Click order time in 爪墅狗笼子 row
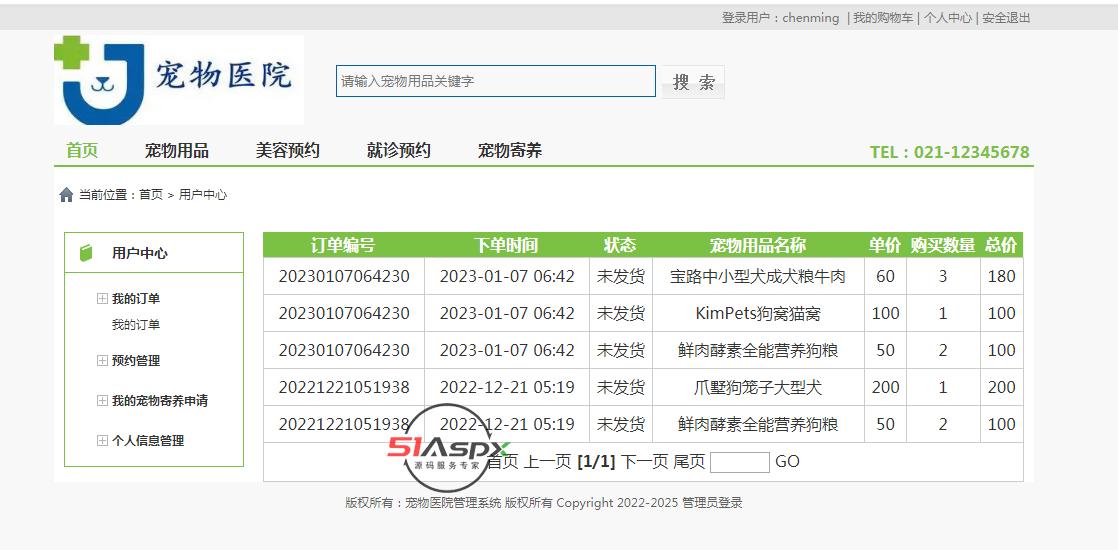 click(506, 387)
